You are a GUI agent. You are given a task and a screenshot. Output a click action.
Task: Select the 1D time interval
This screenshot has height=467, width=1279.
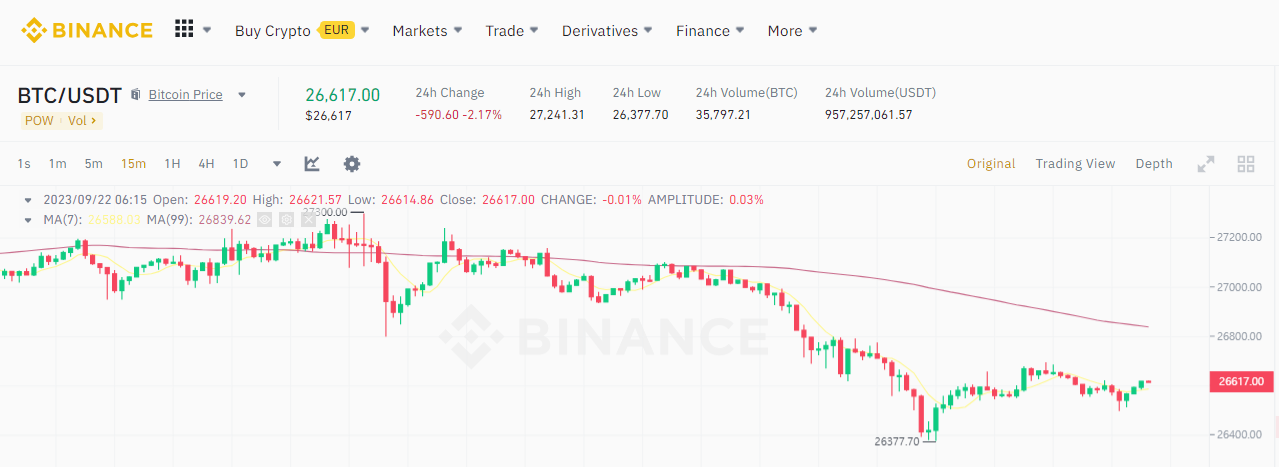click(240, 164)
